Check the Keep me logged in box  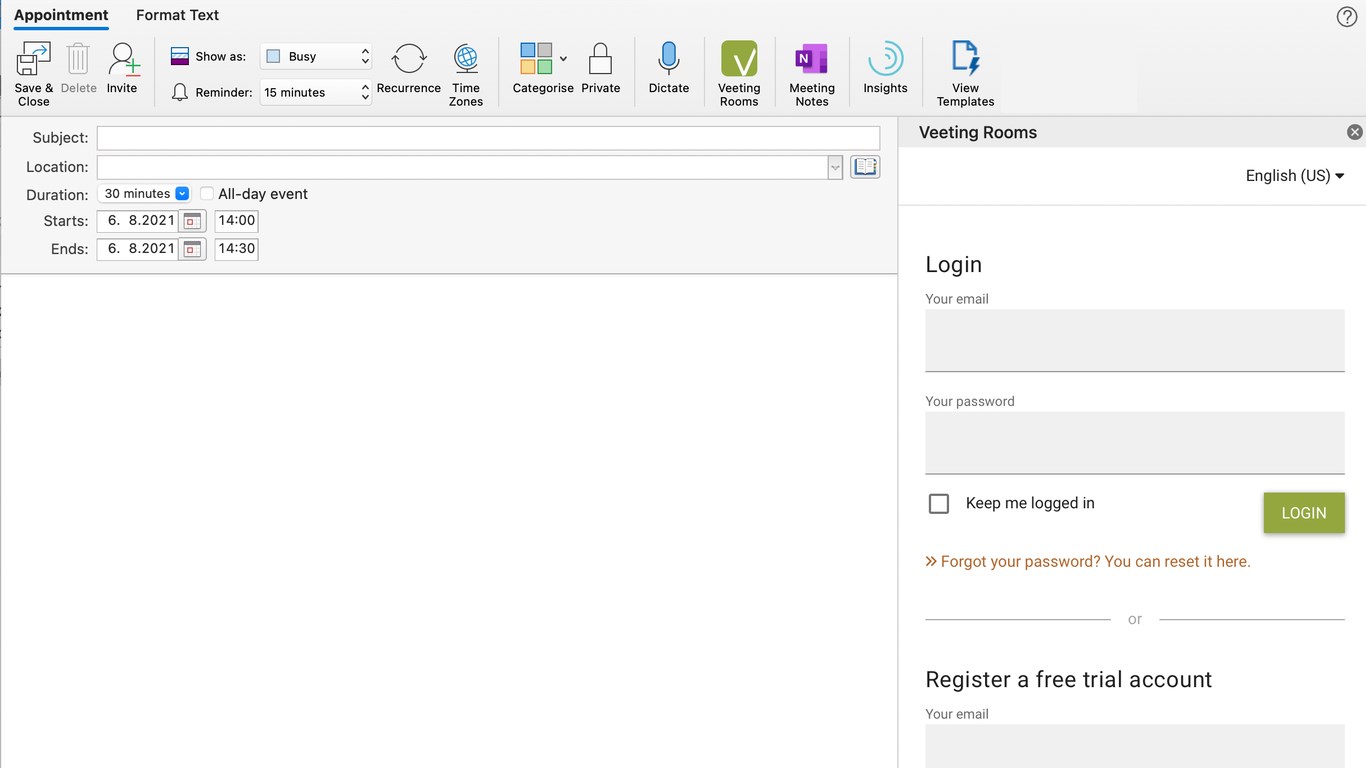click(939, 504)
